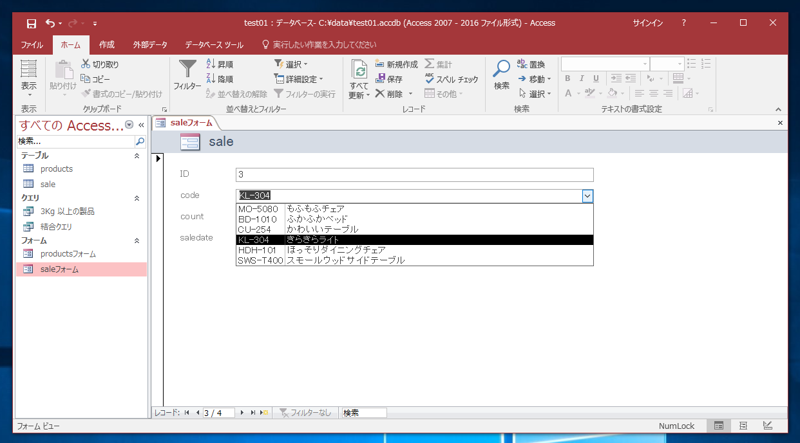The width and height of the screenshot is (800, 443).
Task: Go to the first record in the navigator
Action: pyautogui.click(x=187, y=412)
